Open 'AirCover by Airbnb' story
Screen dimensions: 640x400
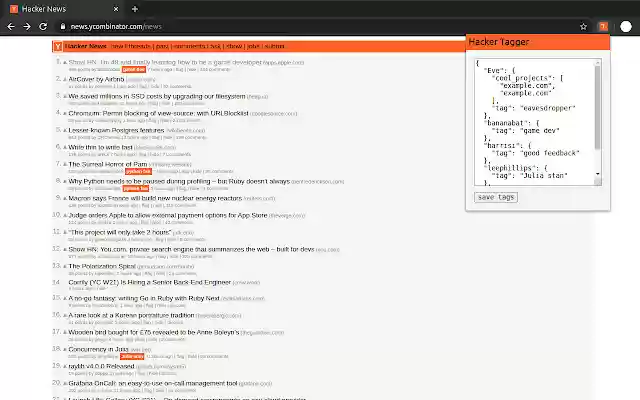tap(96, 79)
